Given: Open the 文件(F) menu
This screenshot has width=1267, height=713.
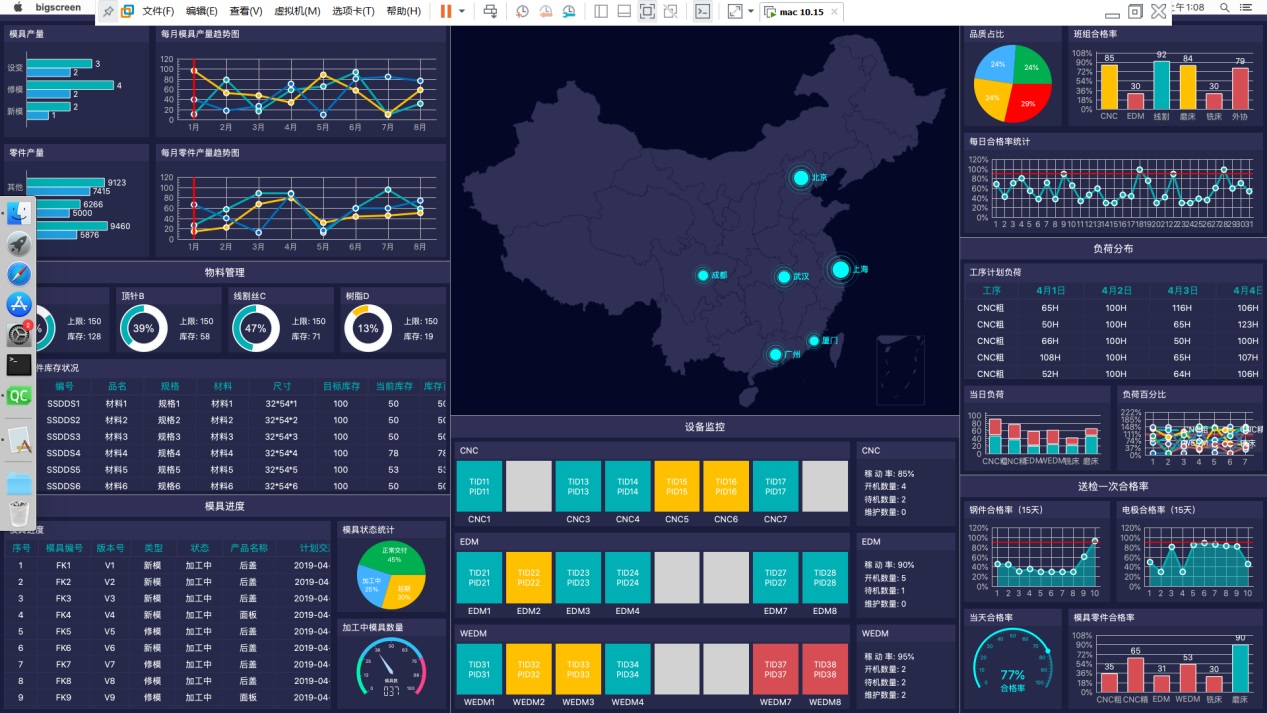Looking at the screenshot, I should [x=158, y=11].
